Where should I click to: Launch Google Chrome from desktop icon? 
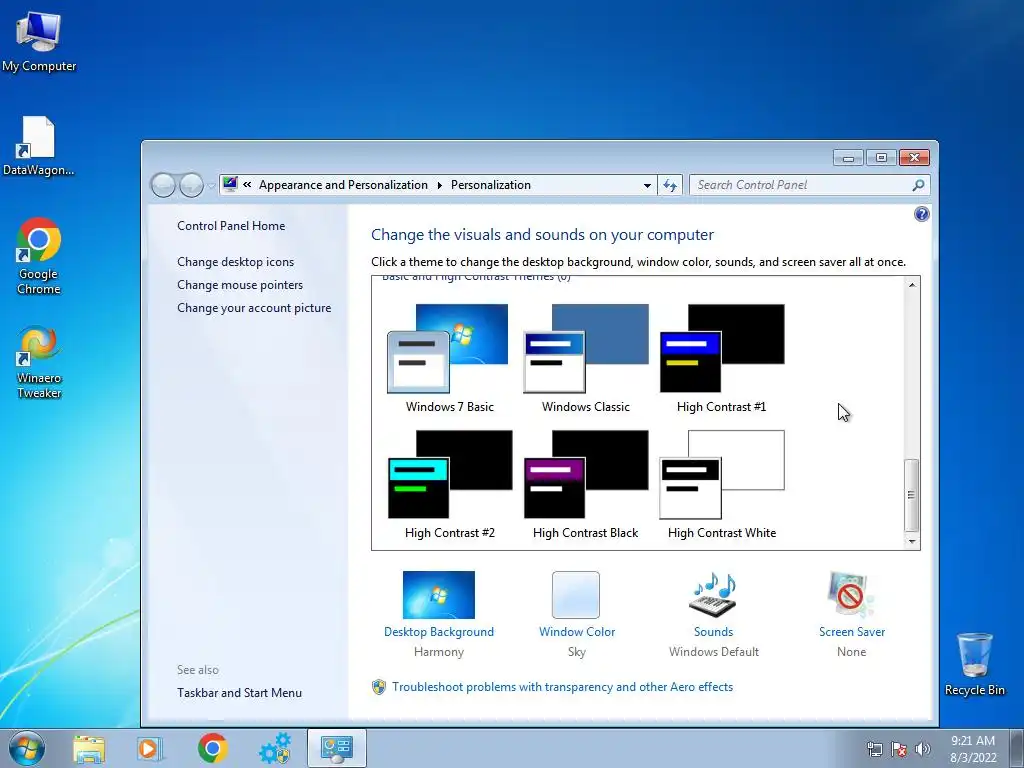(39, 255)
